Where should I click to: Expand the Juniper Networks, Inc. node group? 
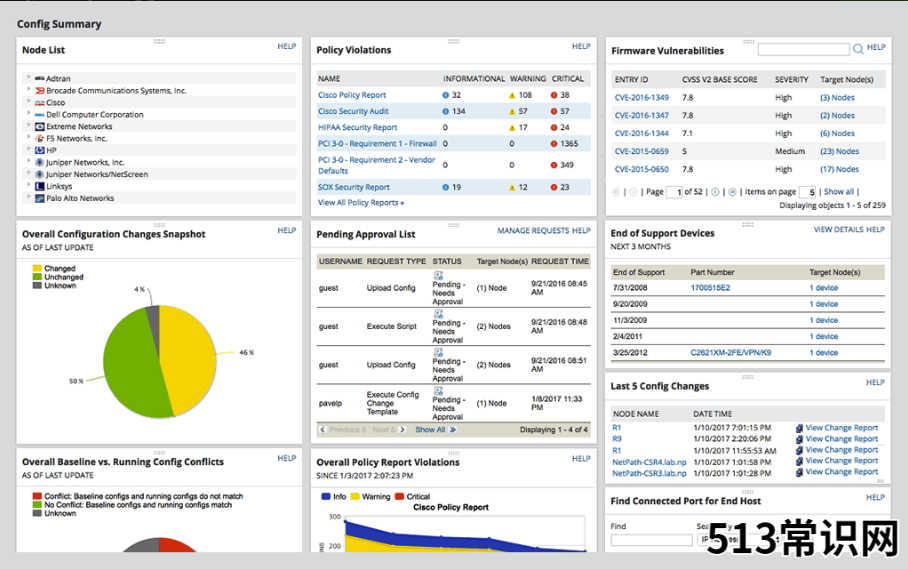click(28, 161)
